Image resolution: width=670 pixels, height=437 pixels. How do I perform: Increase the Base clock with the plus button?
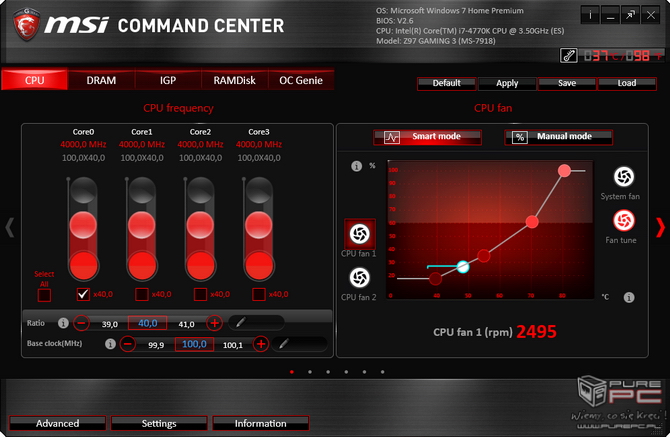point(261,343)
